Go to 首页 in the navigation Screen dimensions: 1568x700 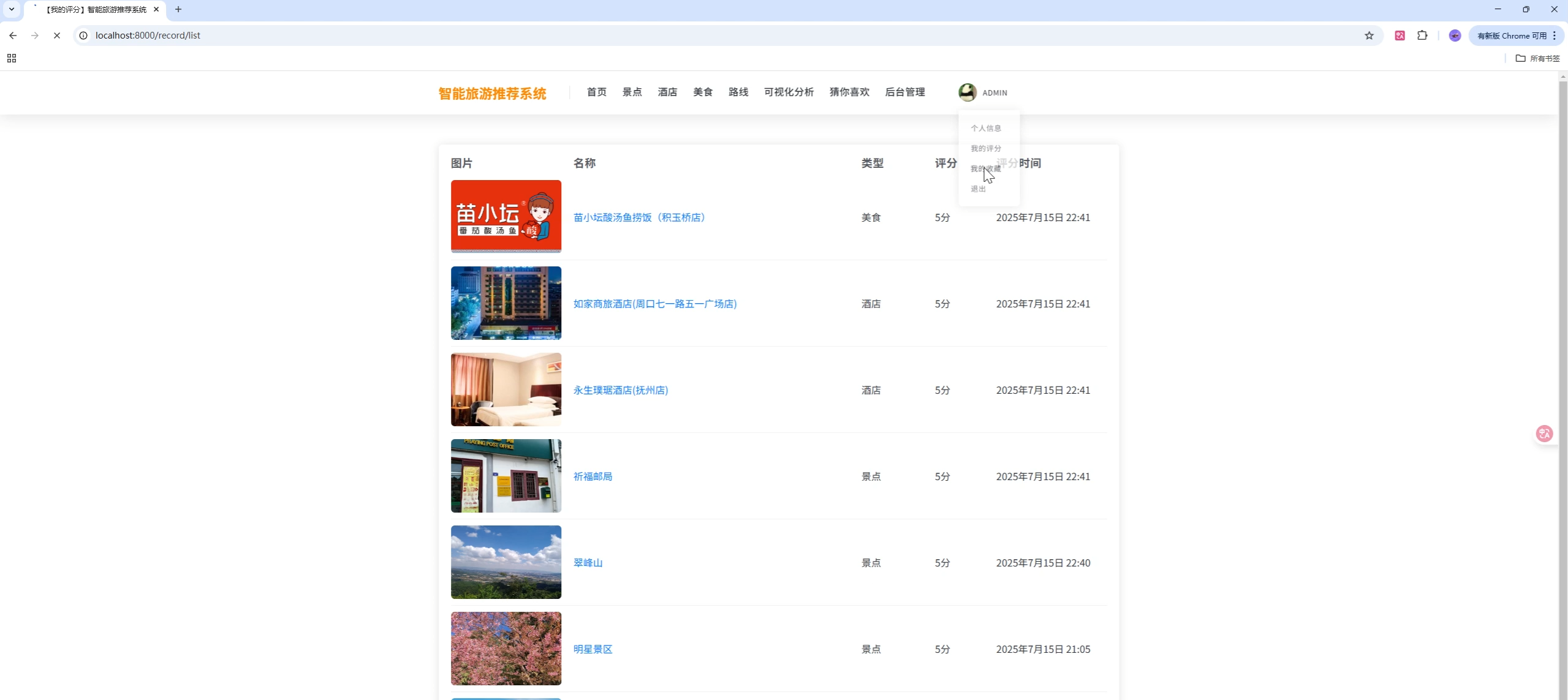click(x=596, y=92)
